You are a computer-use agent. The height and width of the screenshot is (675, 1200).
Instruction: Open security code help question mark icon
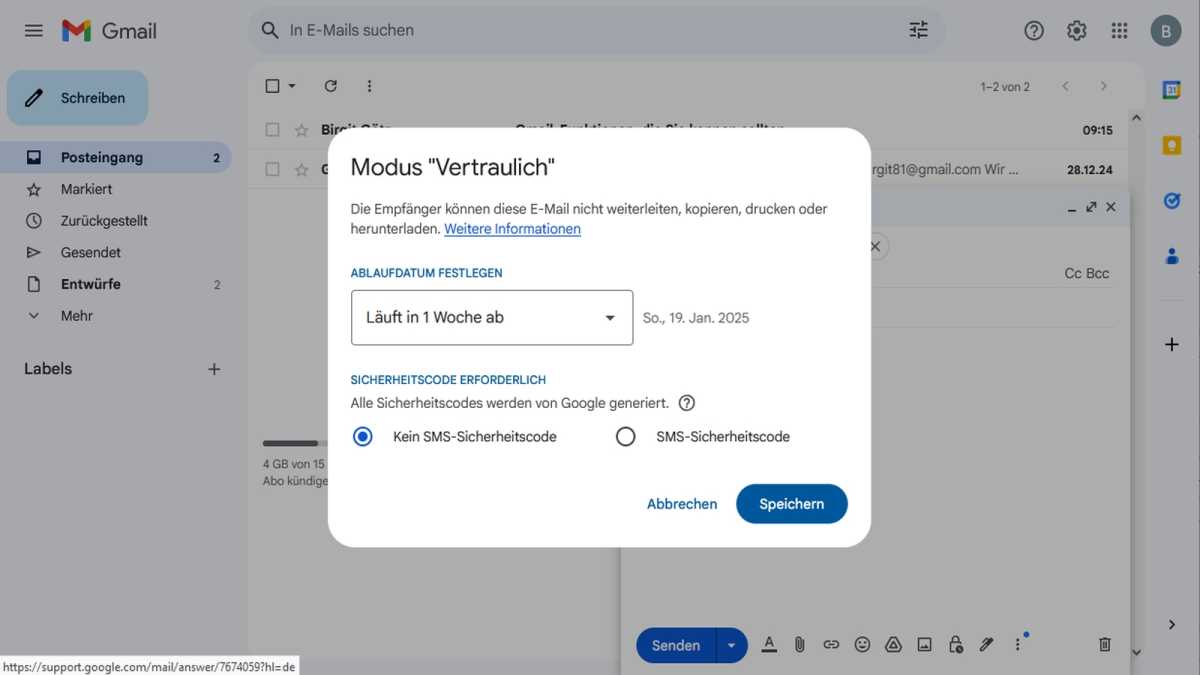click(686, 403)
